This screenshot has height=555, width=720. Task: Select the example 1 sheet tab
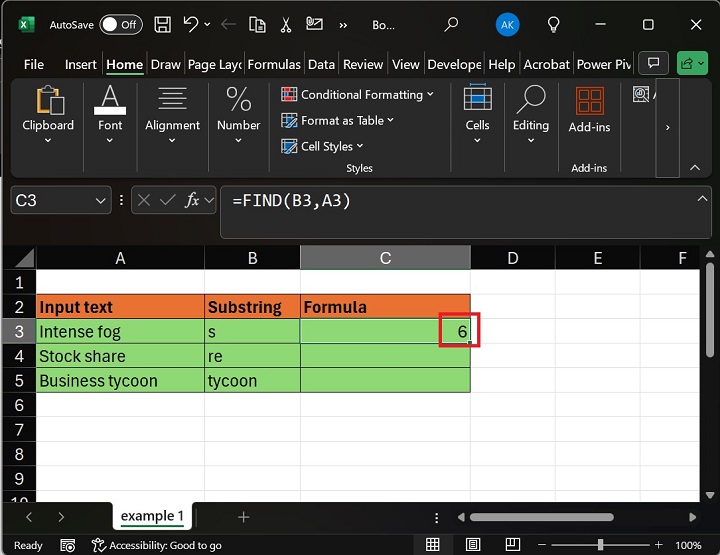152,517
